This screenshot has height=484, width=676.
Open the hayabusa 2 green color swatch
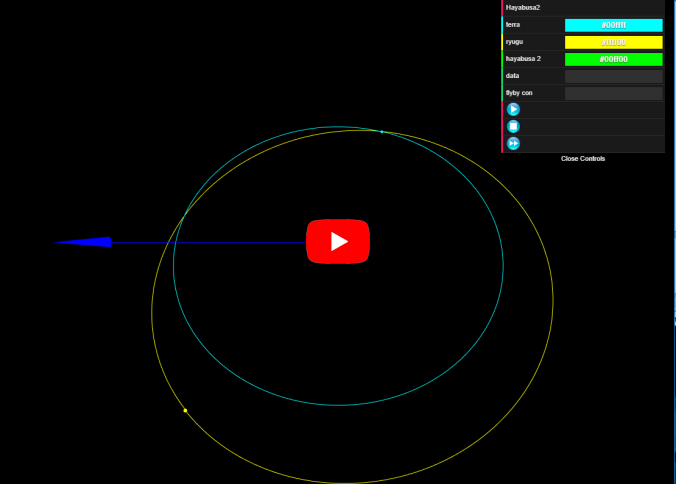(613, 59)
